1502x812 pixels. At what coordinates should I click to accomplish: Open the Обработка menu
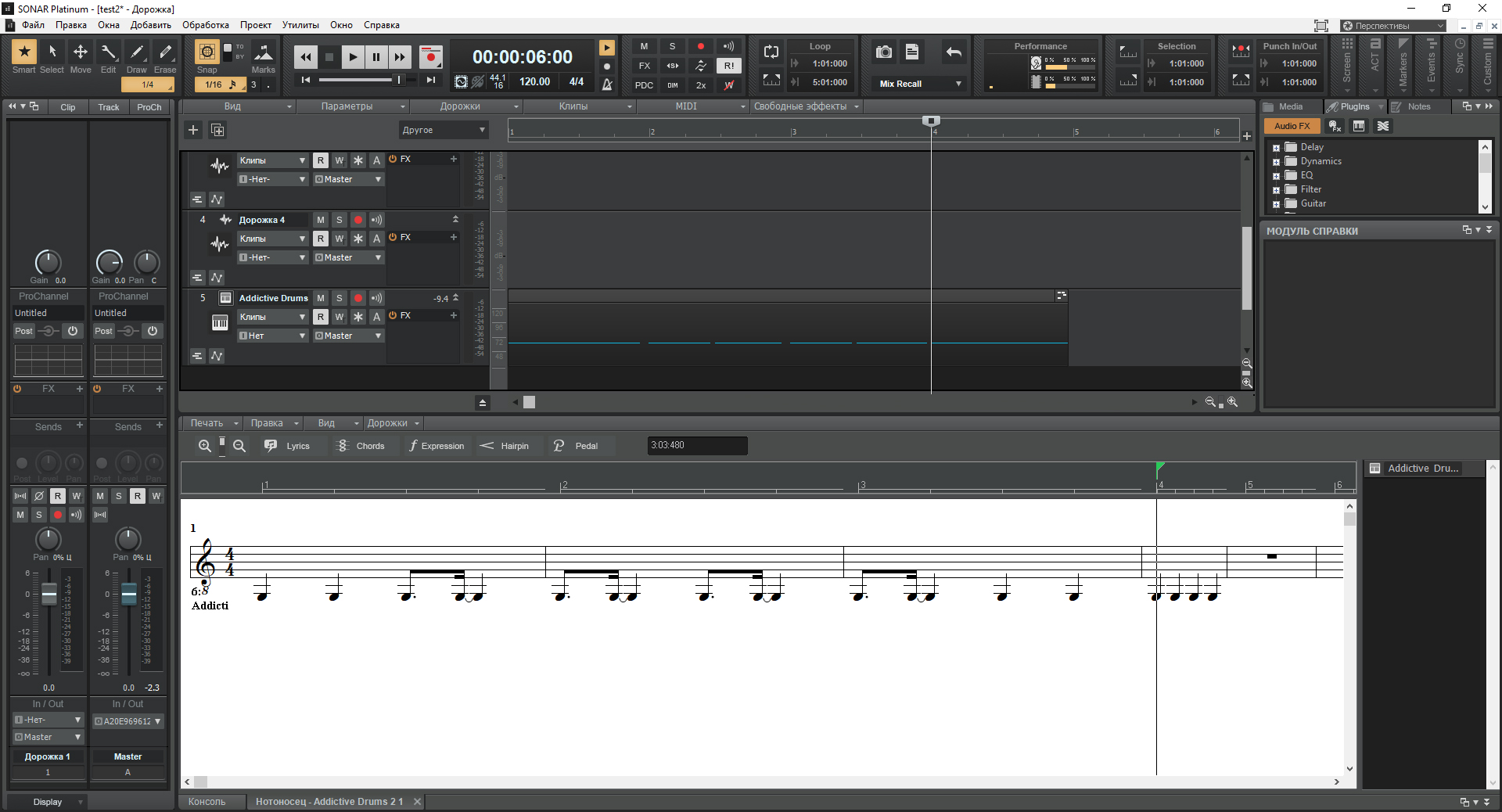click(206, 25)
